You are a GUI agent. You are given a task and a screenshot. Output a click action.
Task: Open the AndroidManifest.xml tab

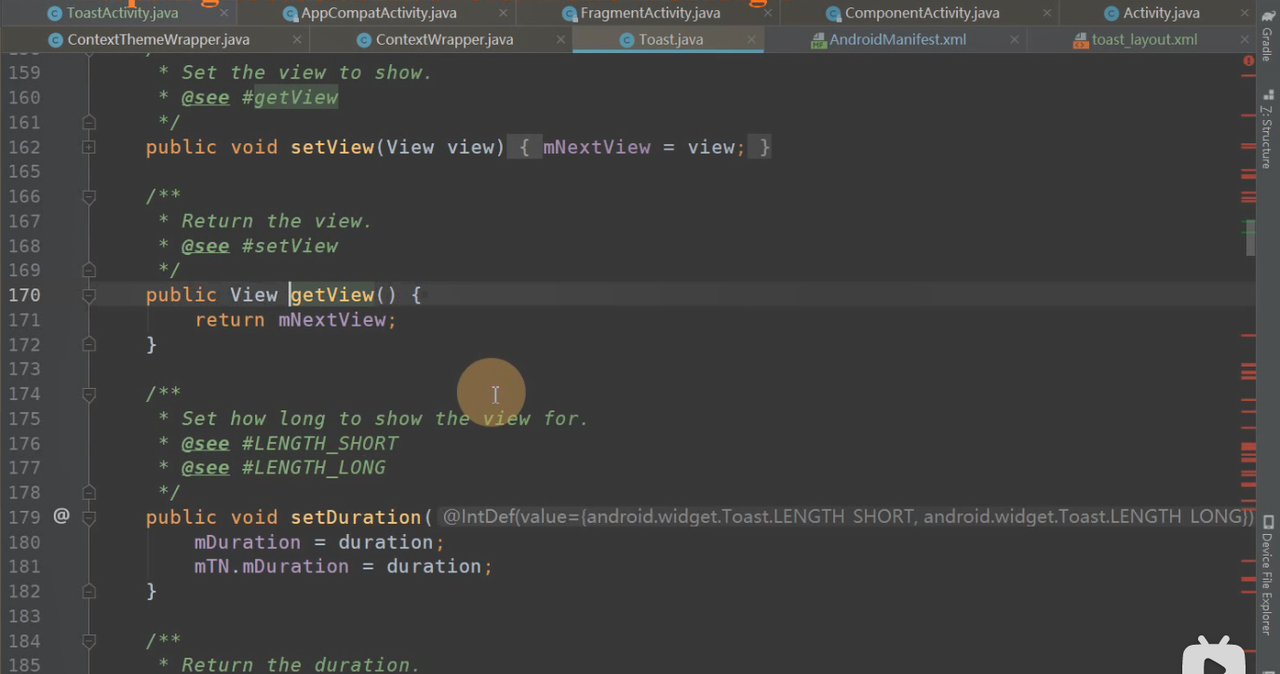click(x=887, y=40)
